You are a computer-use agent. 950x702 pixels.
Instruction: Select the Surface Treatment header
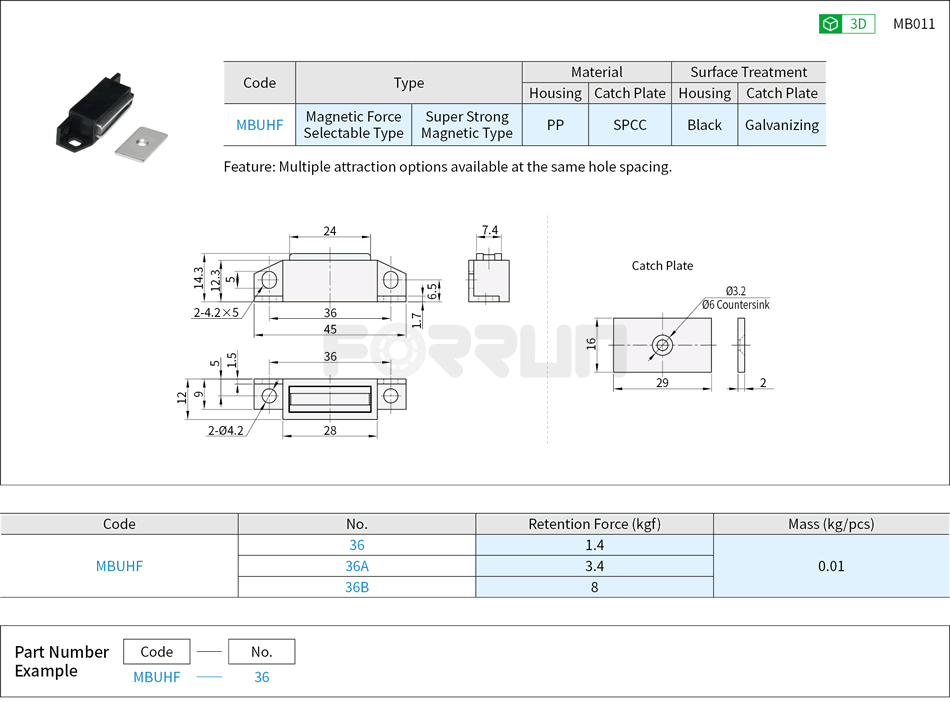(x=749, y=72)
